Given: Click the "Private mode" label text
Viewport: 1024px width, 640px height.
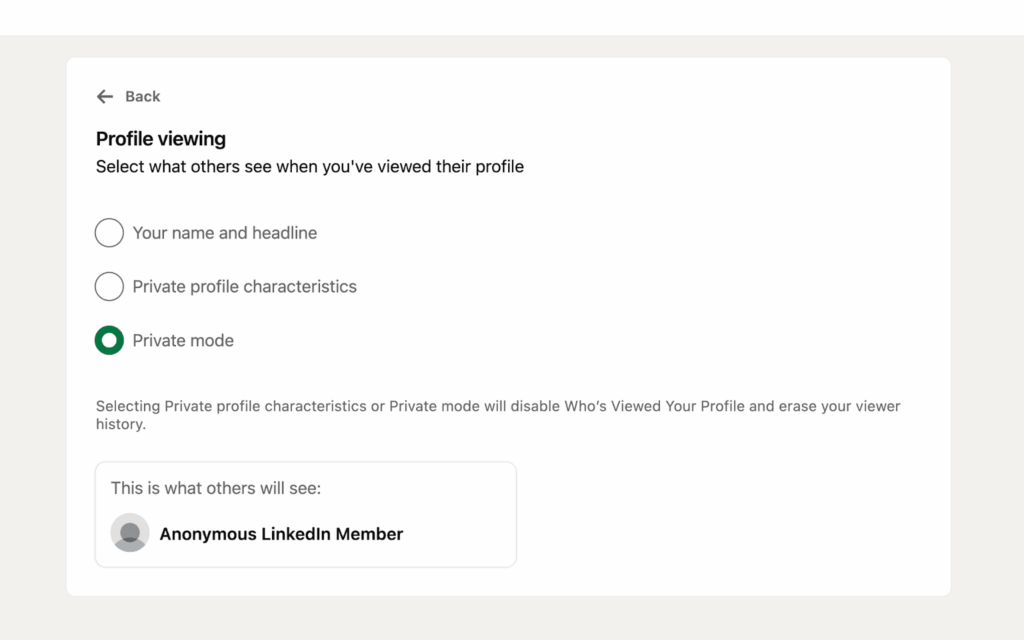Looking at the screenshot, I should pos(183,341).
